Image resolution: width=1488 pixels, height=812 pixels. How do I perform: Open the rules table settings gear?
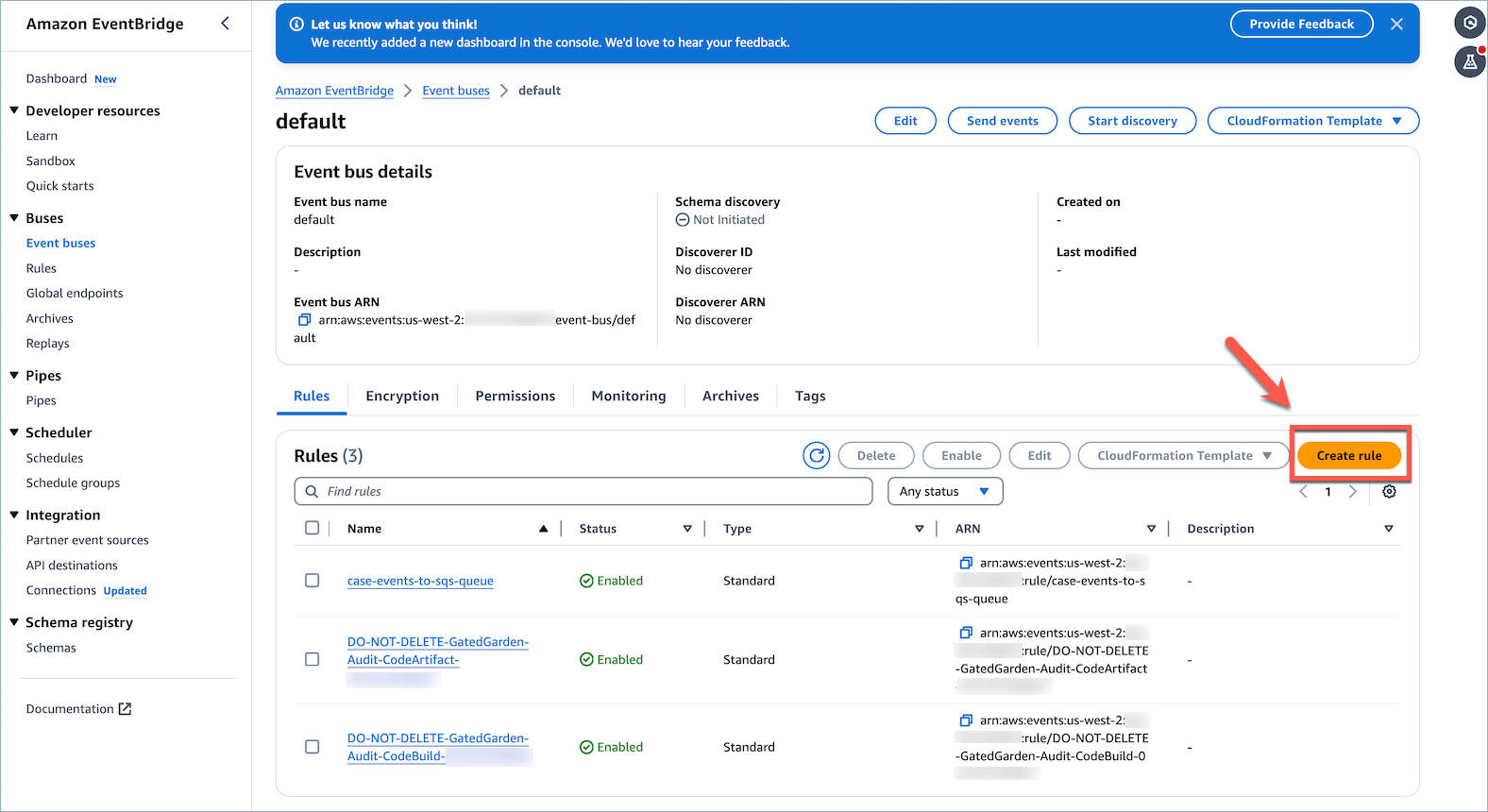click(1389, 491)
